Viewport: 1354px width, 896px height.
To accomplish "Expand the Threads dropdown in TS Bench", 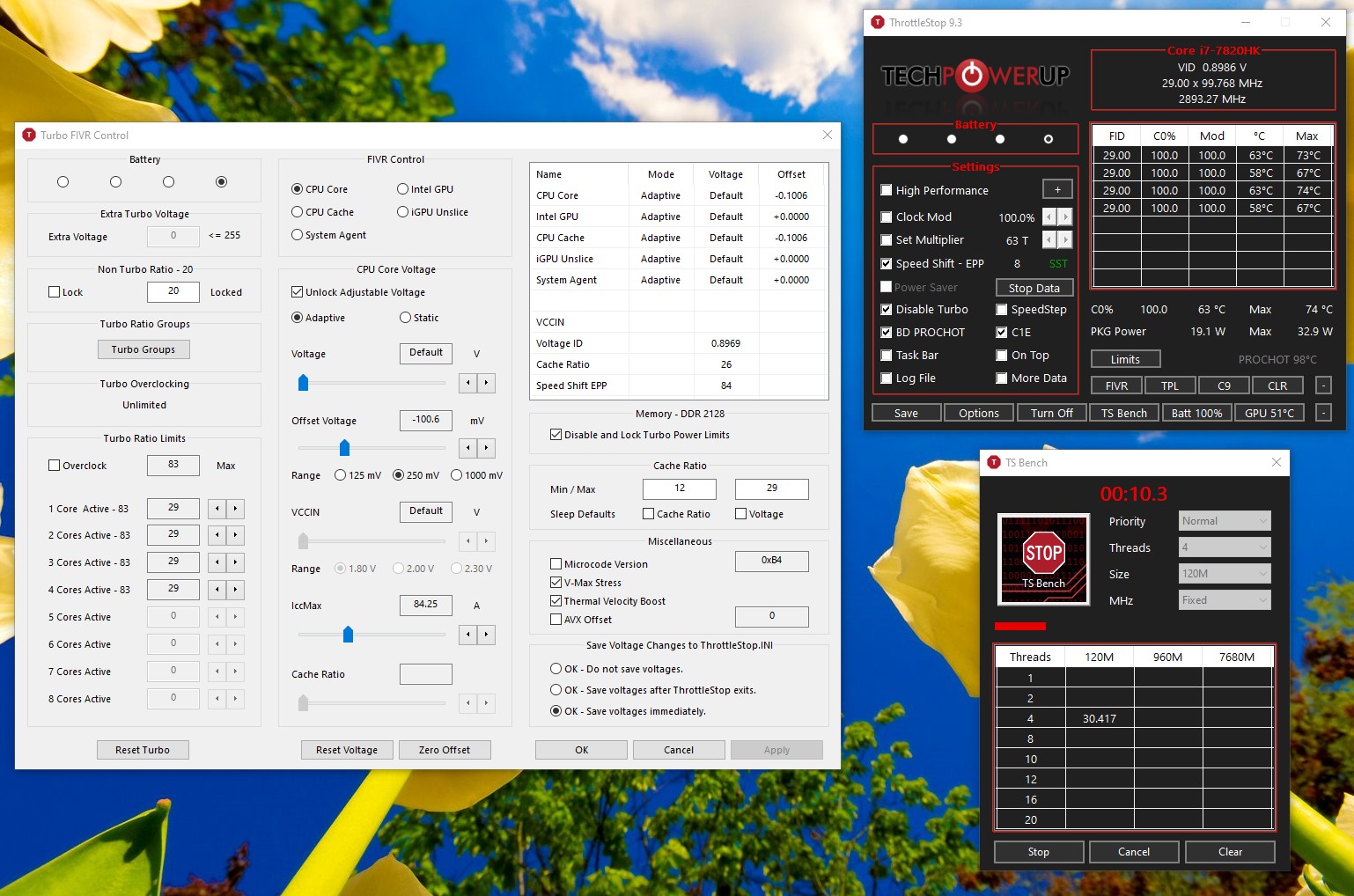I will (1225, 547).
